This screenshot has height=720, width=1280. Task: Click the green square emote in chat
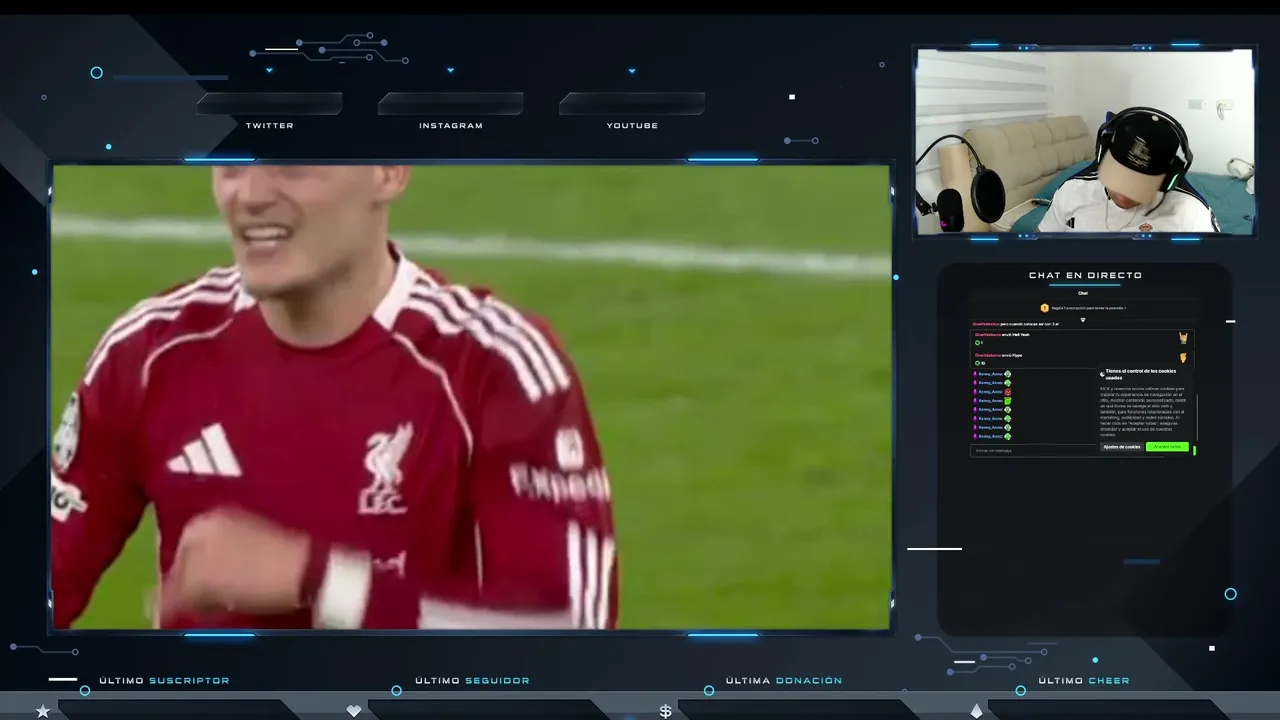click(1007, 401)
